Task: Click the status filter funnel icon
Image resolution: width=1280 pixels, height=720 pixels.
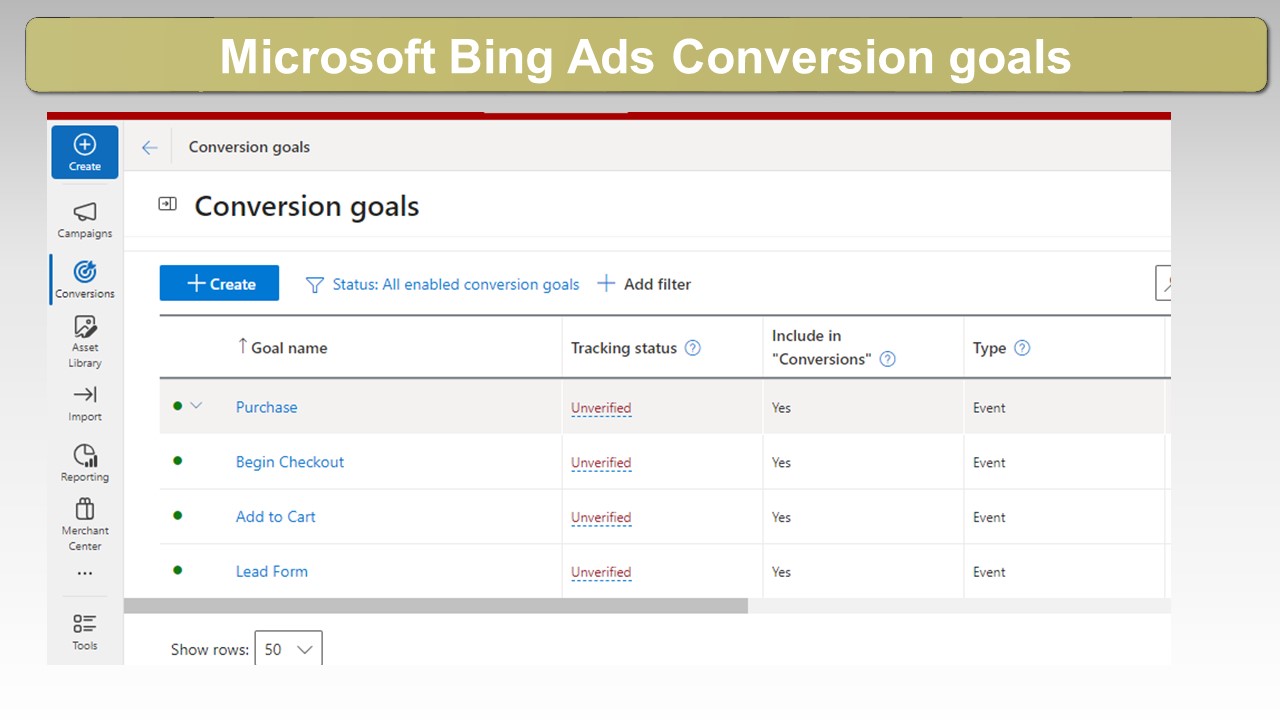Action: [314, 285]
